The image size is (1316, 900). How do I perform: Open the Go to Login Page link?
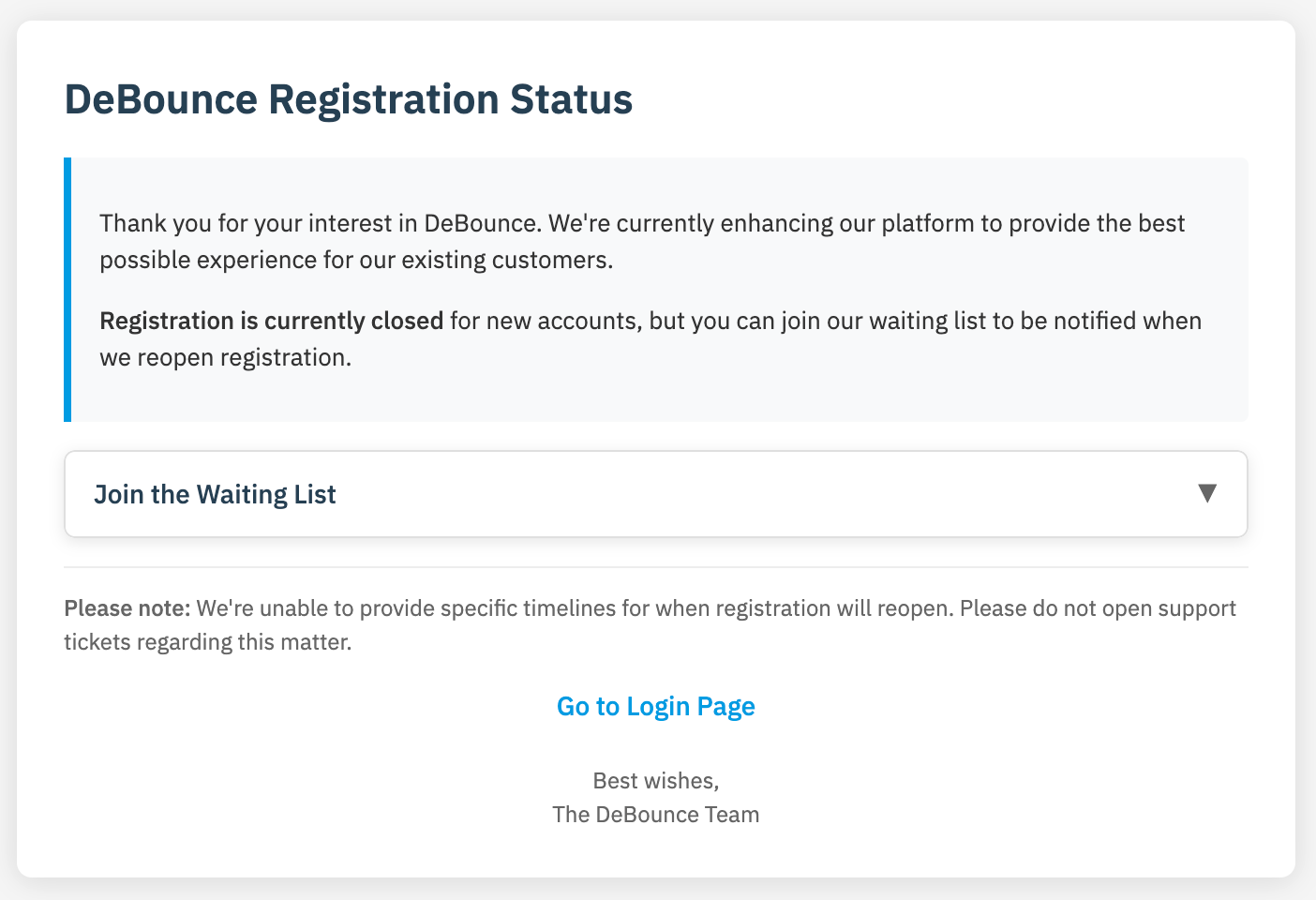click(x=656, y=706)
